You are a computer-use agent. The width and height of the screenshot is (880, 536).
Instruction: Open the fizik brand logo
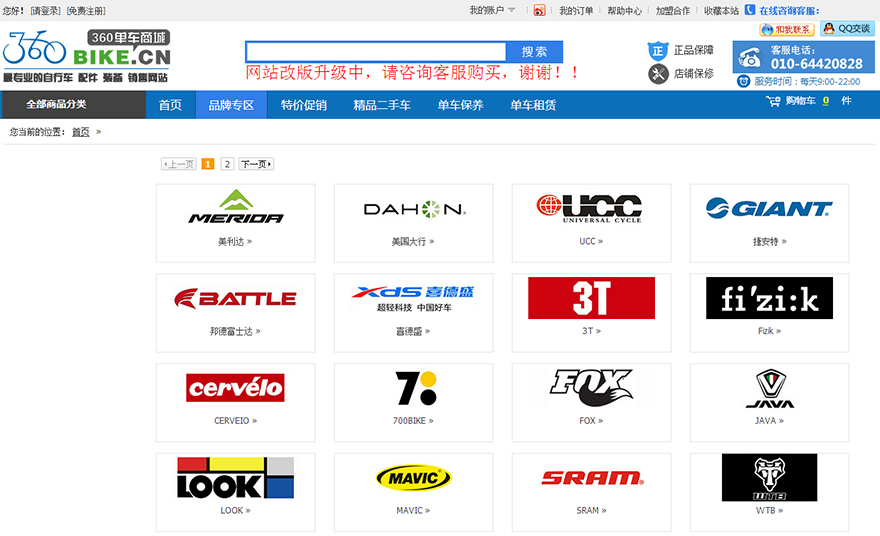point(769,298)
